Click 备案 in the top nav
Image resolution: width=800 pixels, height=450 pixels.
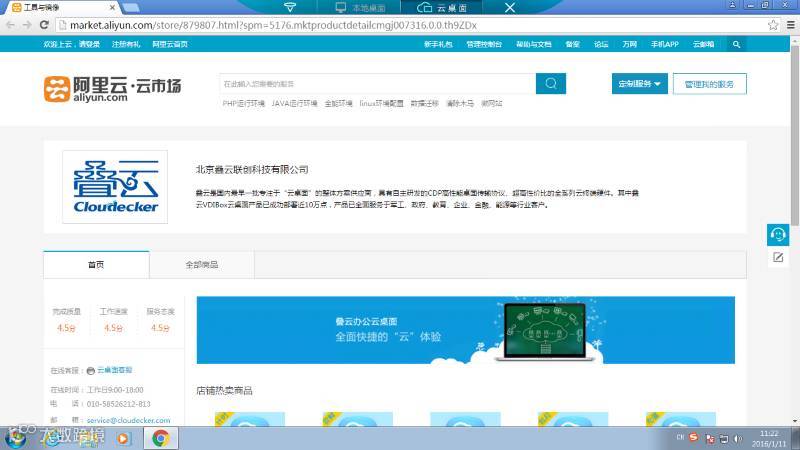572,44
